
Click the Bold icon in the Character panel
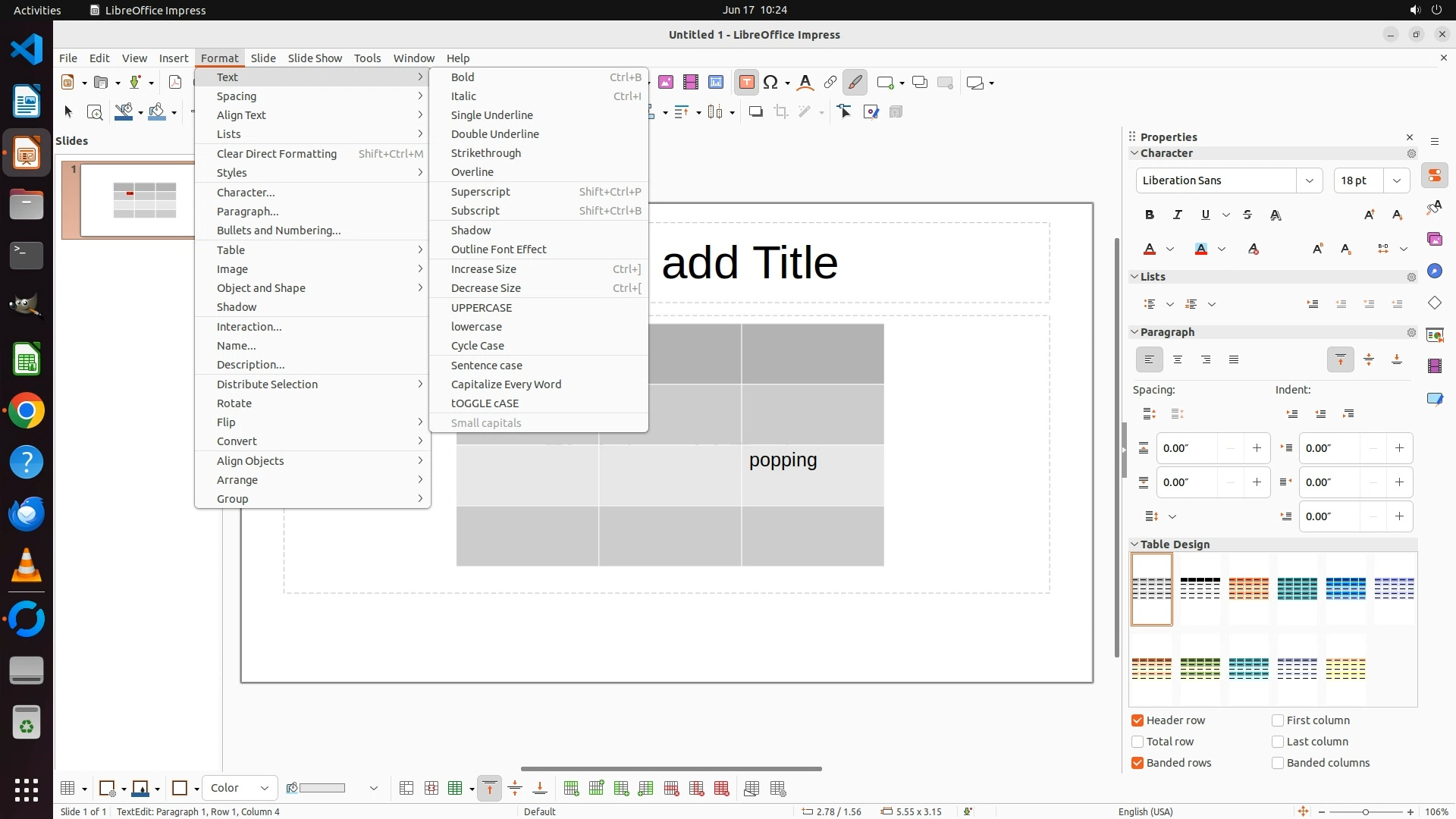click(1150, 215)
